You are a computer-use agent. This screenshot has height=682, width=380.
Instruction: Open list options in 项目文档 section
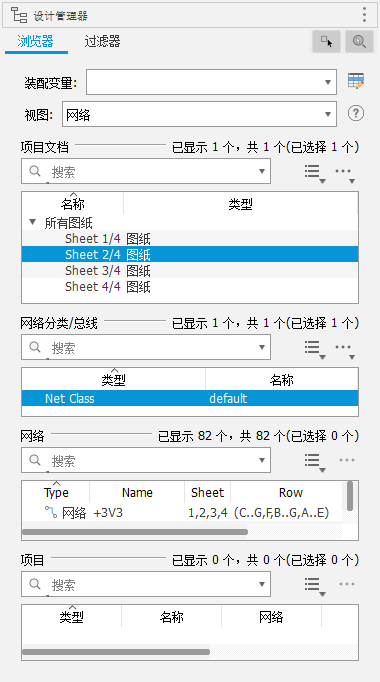pyautogui.click(x=315, y=173)
